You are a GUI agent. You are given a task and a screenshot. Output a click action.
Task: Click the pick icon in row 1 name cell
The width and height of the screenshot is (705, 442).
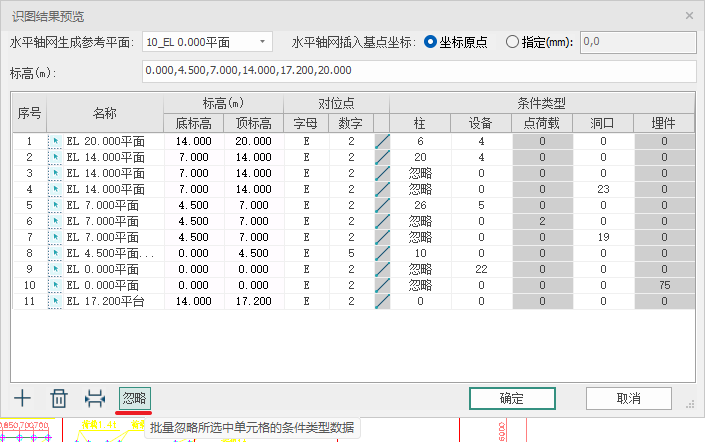pyautogui.click(x=55, y=142)
